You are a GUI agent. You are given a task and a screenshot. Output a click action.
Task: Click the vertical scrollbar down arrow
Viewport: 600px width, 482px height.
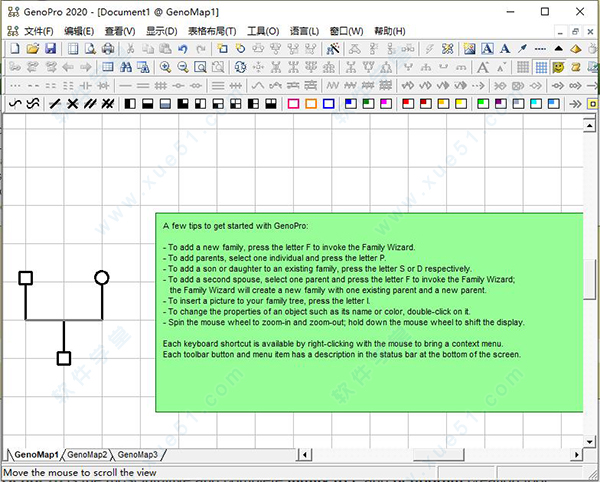click(589, 442)
